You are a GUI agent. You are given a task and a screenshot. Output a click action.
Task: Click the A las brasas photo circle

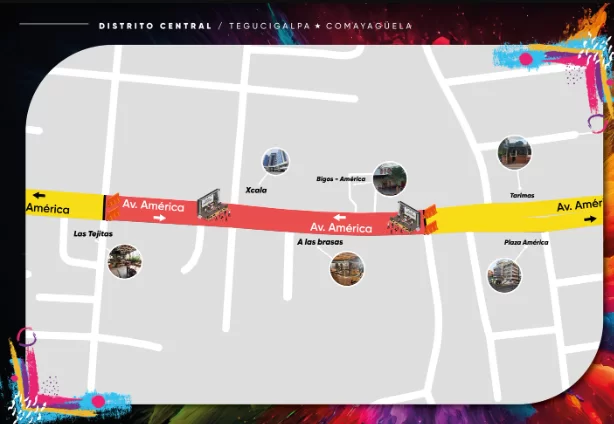click(x=347, y=269)
